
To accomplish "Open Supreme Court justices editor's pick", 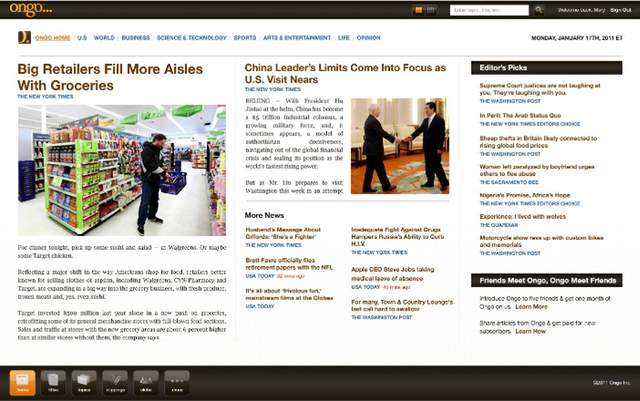I will [x=540, y=89].
